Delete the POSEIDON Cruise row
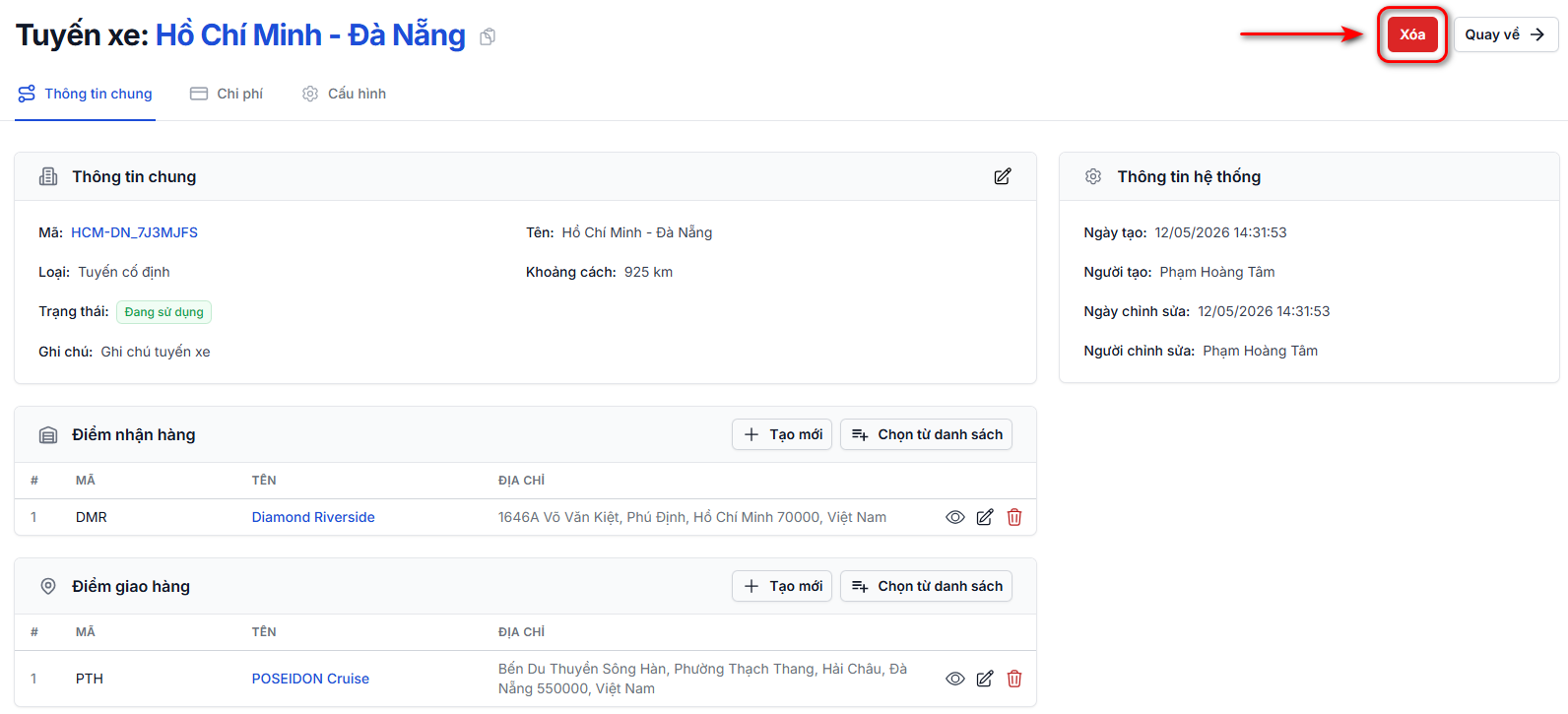Screen dimensions: 1568x714 point(1014,679)
